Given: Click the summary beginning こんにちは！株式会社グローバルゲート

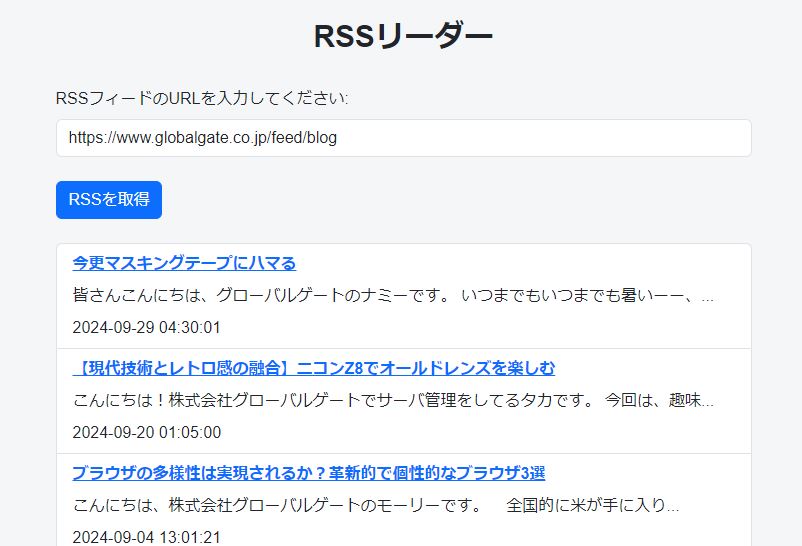Looking at the screenshot, I should [393, 400].
